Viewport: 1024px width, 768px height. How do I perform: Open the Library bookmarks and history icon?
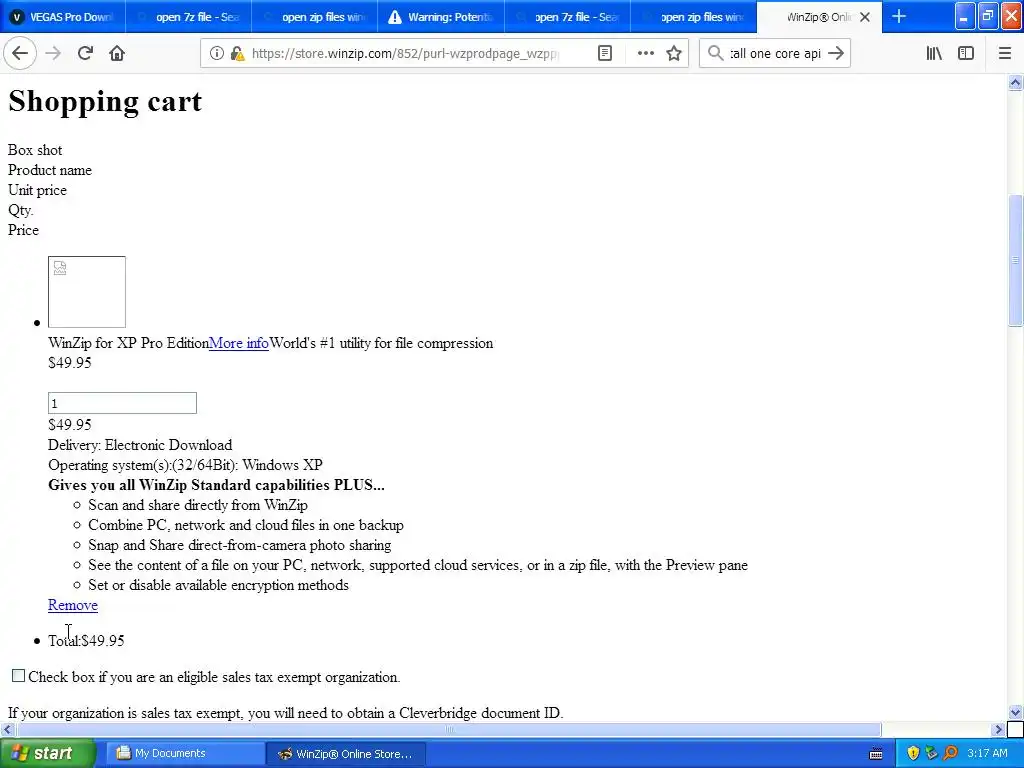point(934,53)
